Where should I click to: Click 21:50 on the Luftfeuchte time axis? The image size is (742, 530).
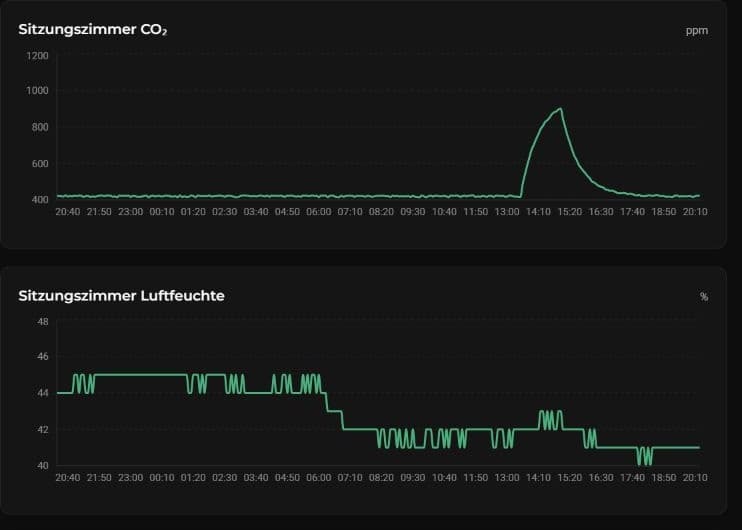point(99,478)
